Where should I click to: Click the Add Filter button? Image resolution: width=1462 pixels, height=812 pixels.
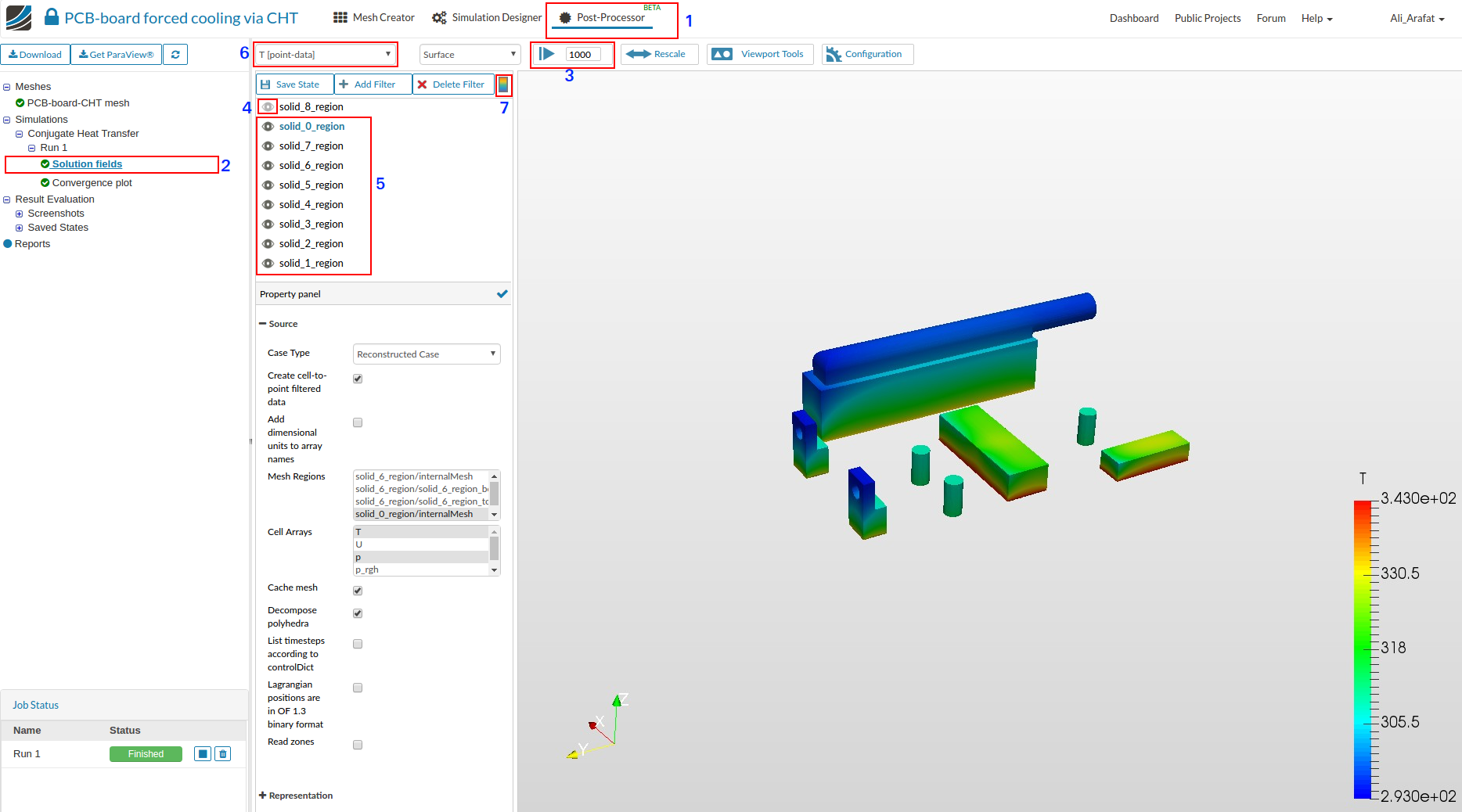[x=373, y=84]
